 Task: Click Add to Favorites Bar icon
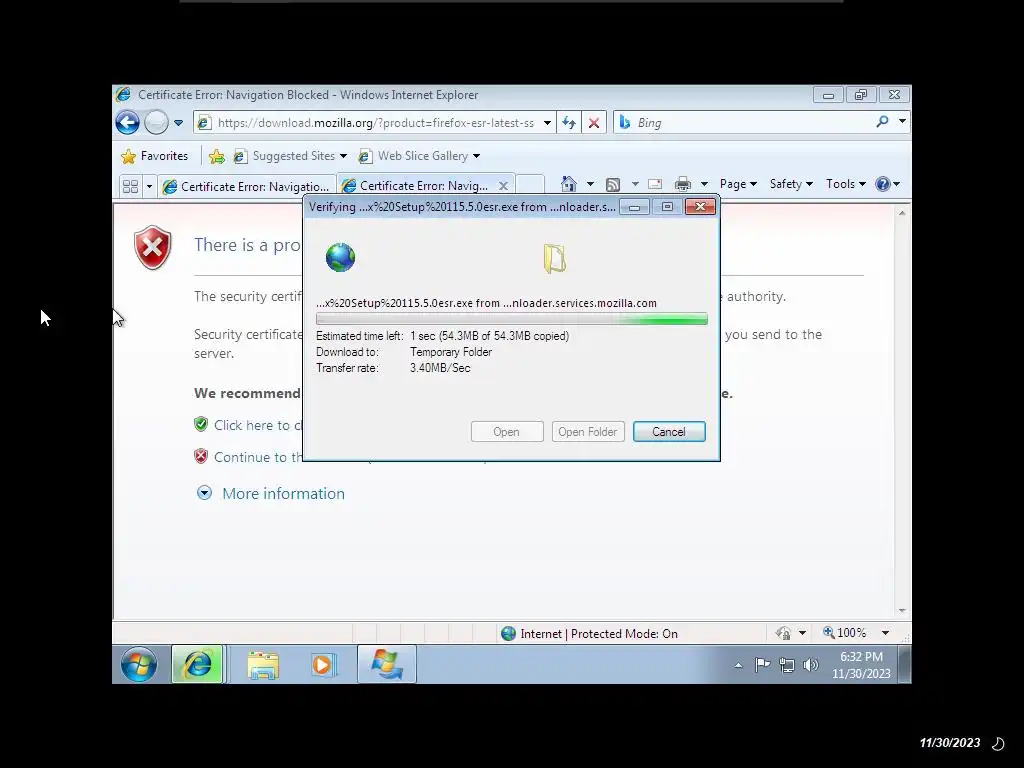[x=217, y=156]
